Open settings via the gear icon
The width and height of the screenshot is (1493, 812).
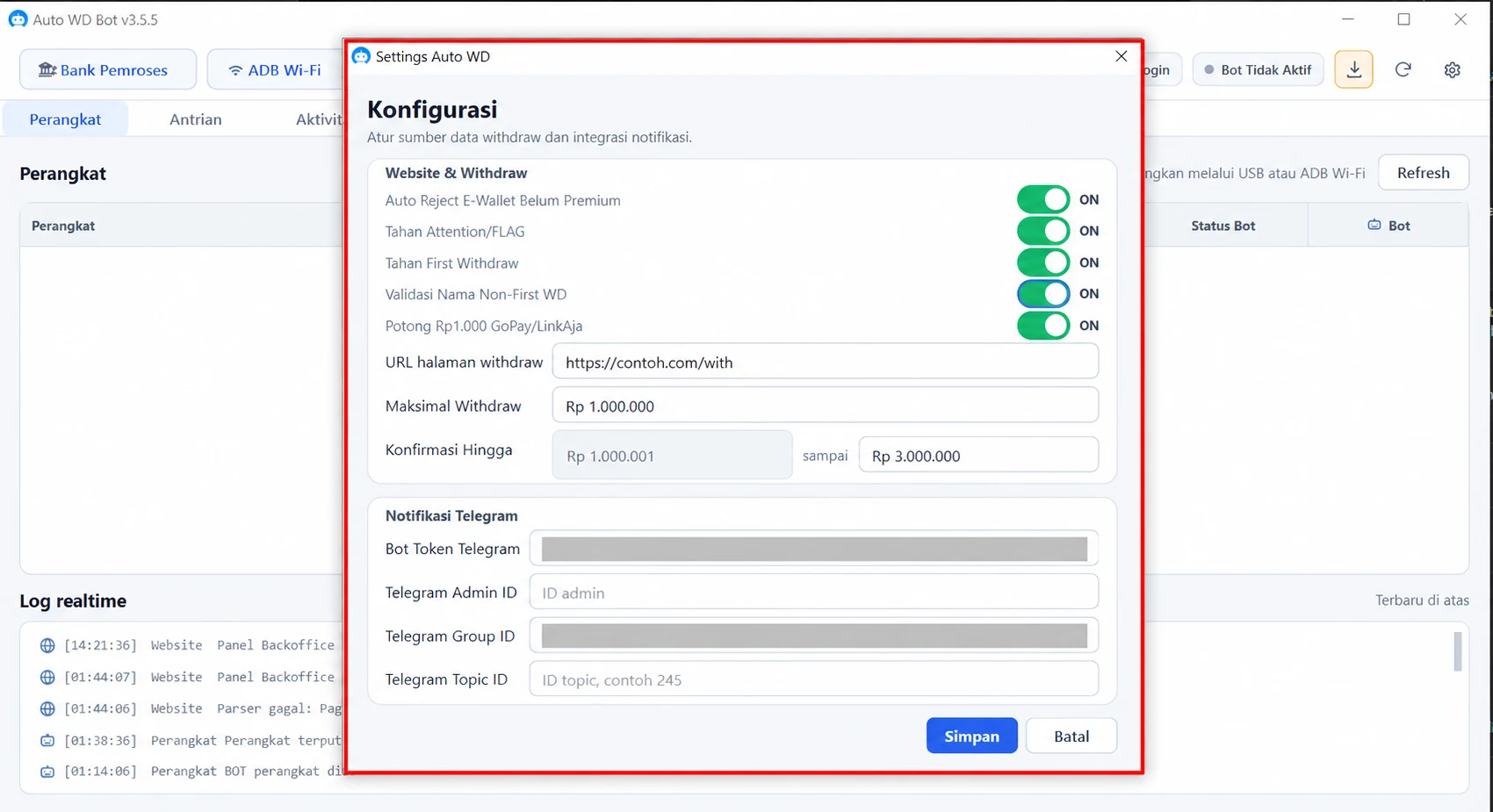(x=1453, y=69)
